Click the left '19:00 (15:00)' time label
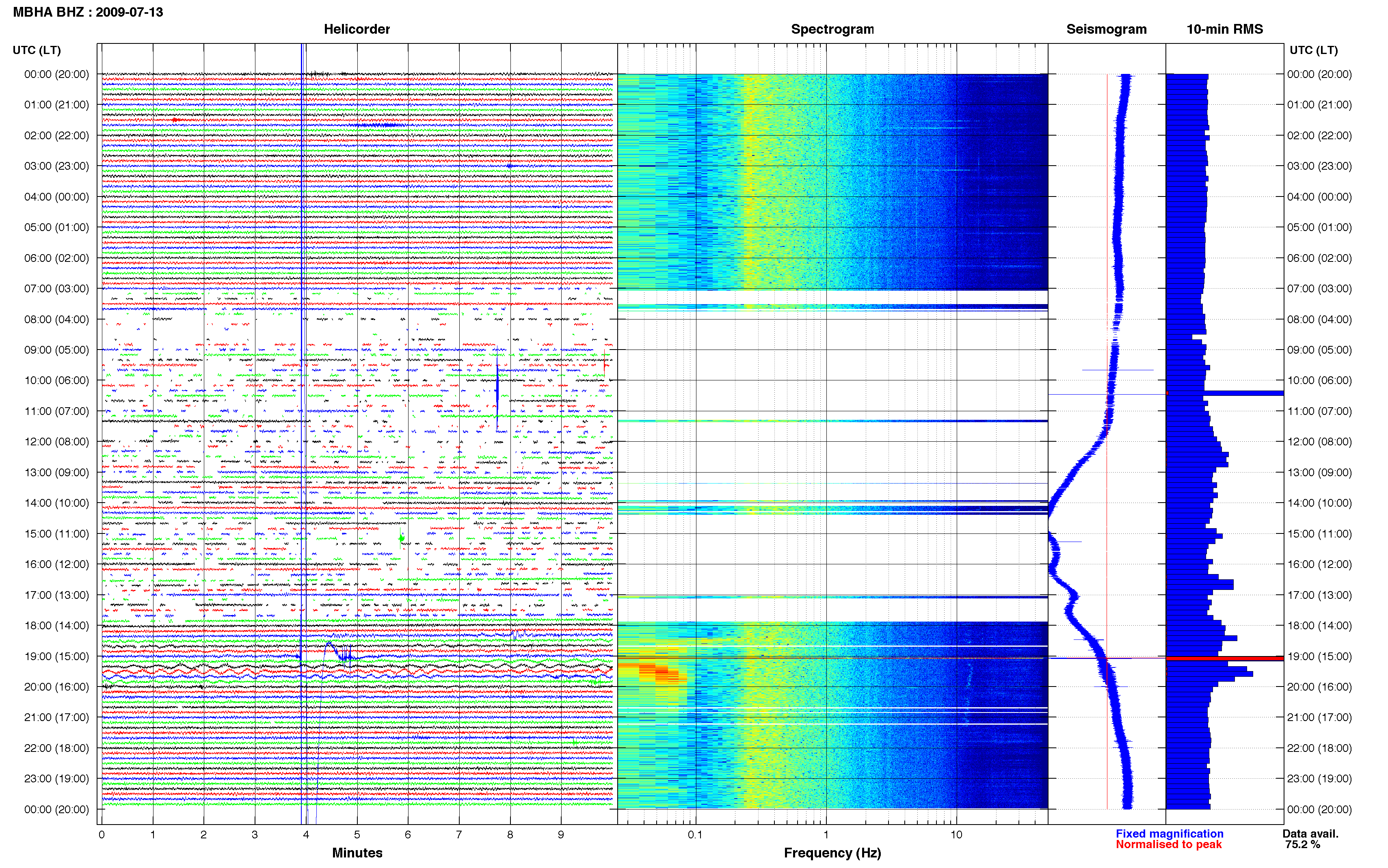This screenshot has height=868, width=1388. 56,656
